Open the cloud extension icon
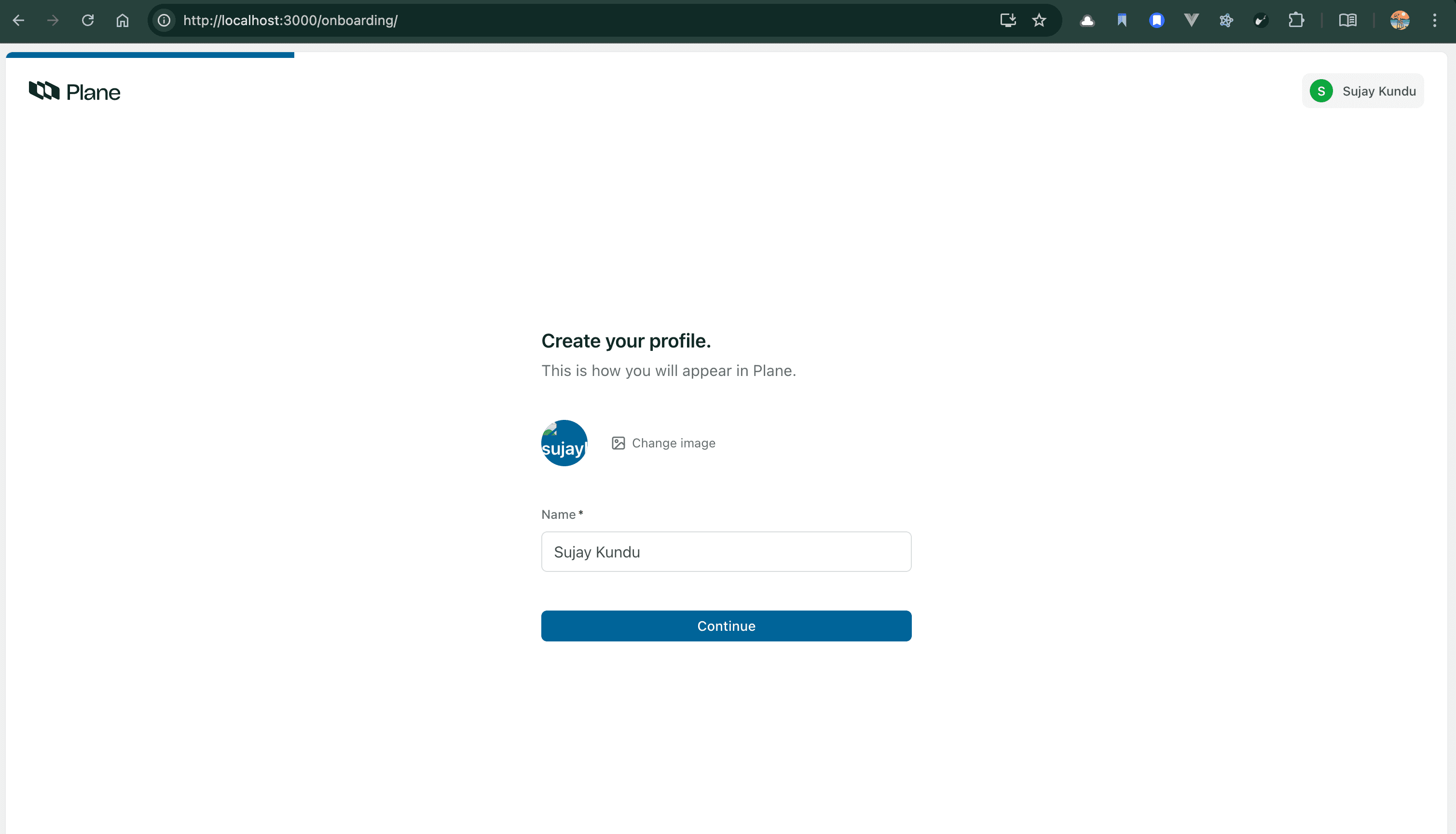The image size is (1456, 834). 1087,21
